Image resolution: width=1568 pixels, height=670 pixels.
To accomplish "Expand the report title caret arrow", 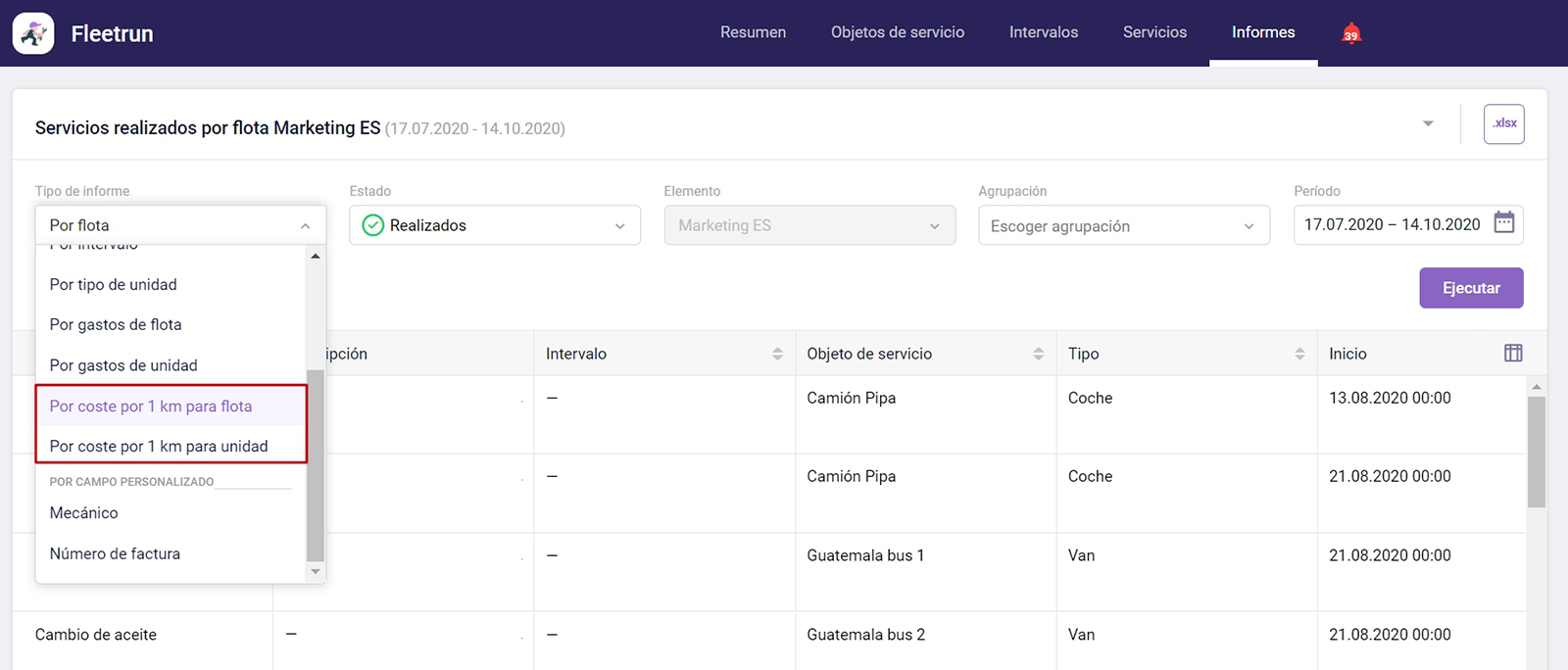I will click(1428, 124).
